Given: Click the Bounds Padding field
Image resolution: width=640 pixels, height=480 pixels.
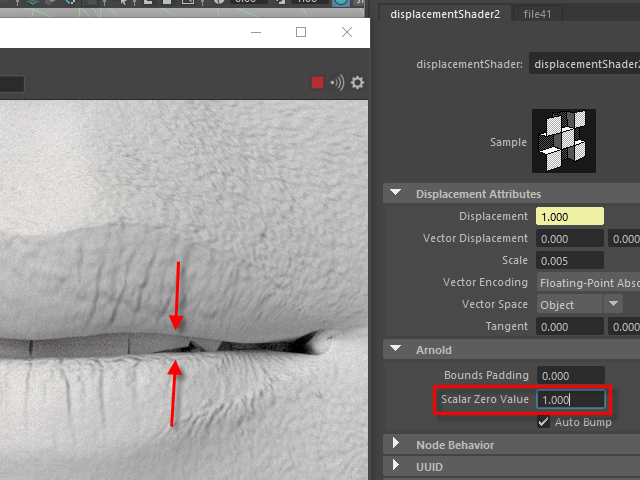Looking at the screenshot, I should (x=570, y=376).
